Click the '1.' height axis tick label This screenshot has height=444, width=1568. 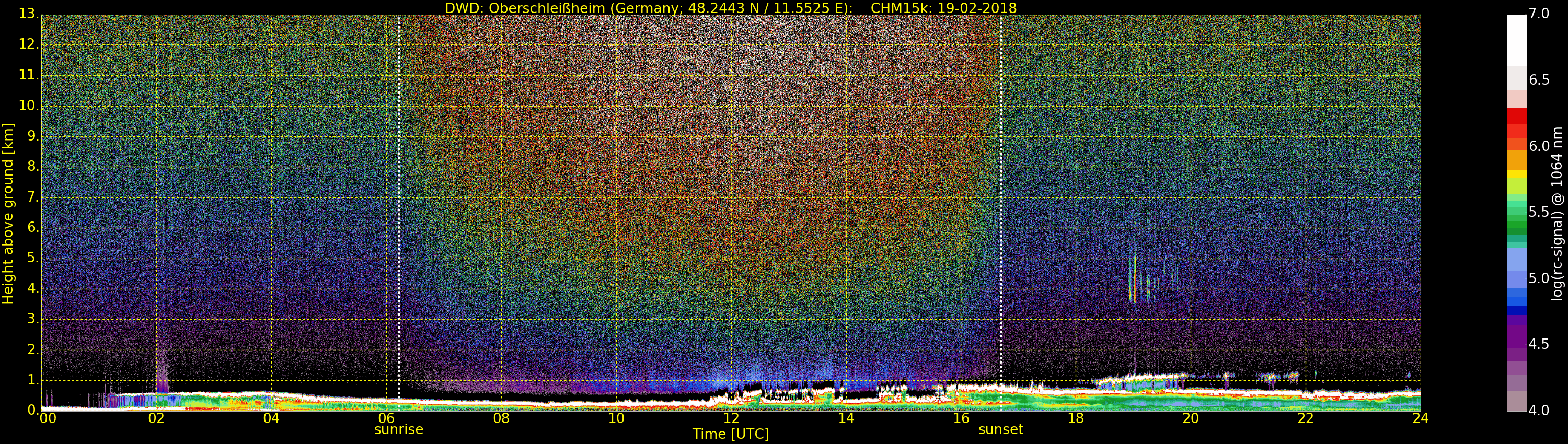pos(33,380)
